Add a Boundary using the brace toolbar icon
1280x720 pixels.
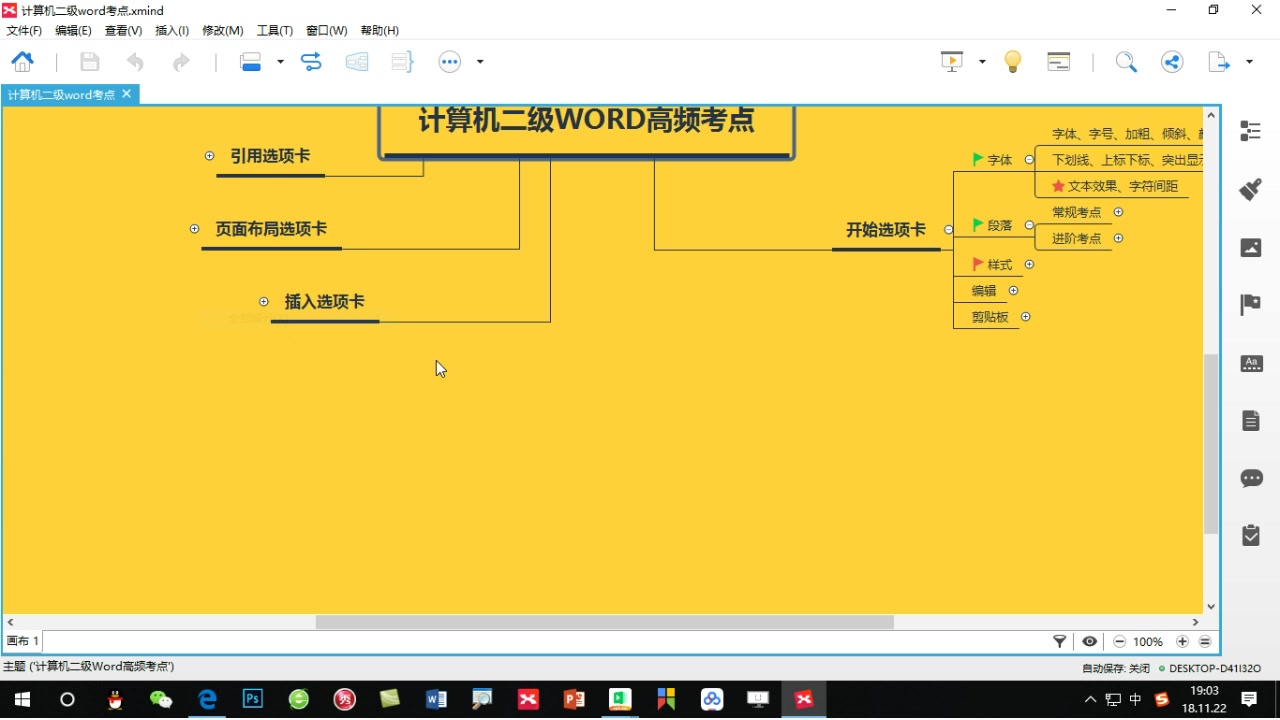(401, 61)
